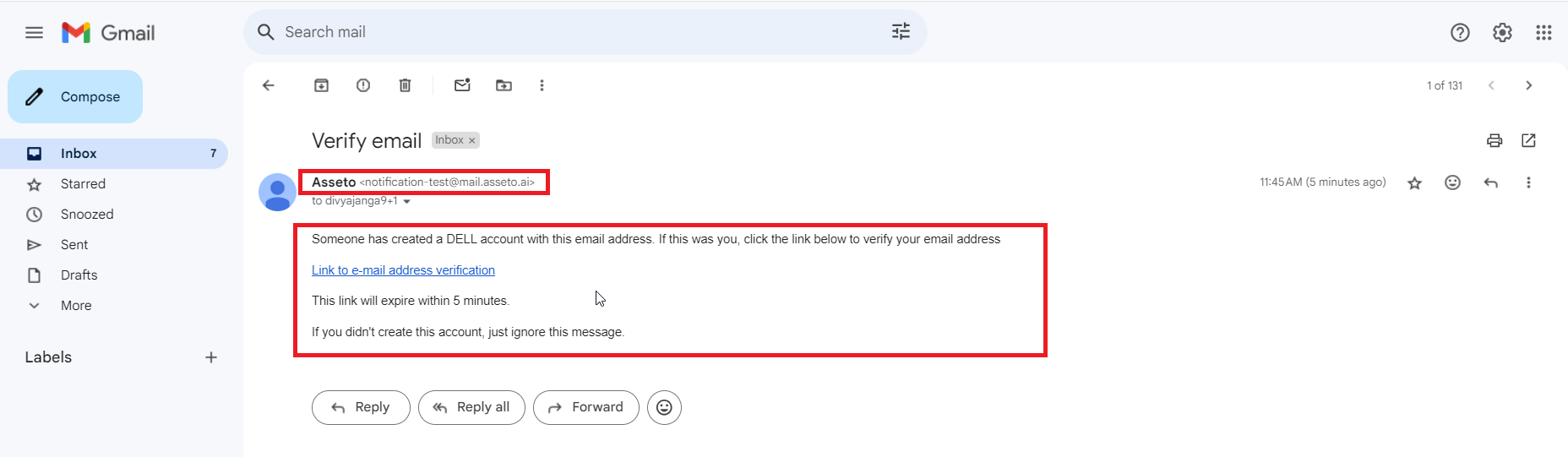Image resolution: width=1568 pixels, height=457 pixels.
Task: Mark the email as unread
Action: [462, 85]
